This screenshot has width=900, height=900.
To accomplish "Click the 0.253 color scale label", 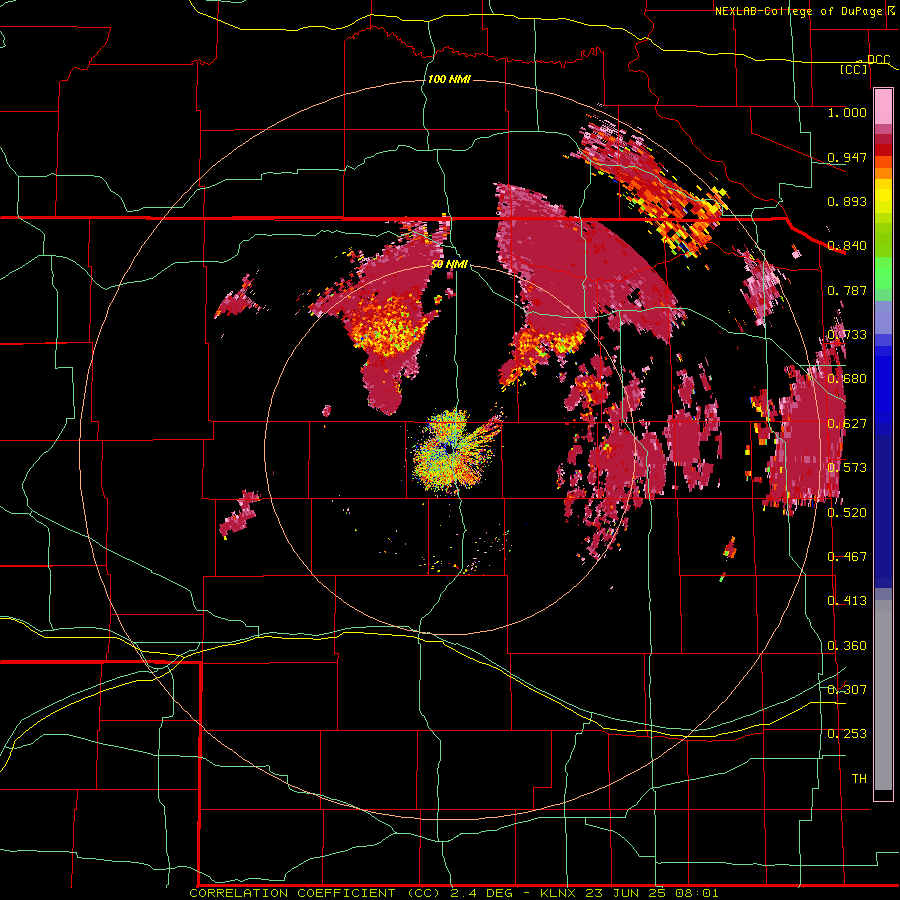I will (847, 734).
